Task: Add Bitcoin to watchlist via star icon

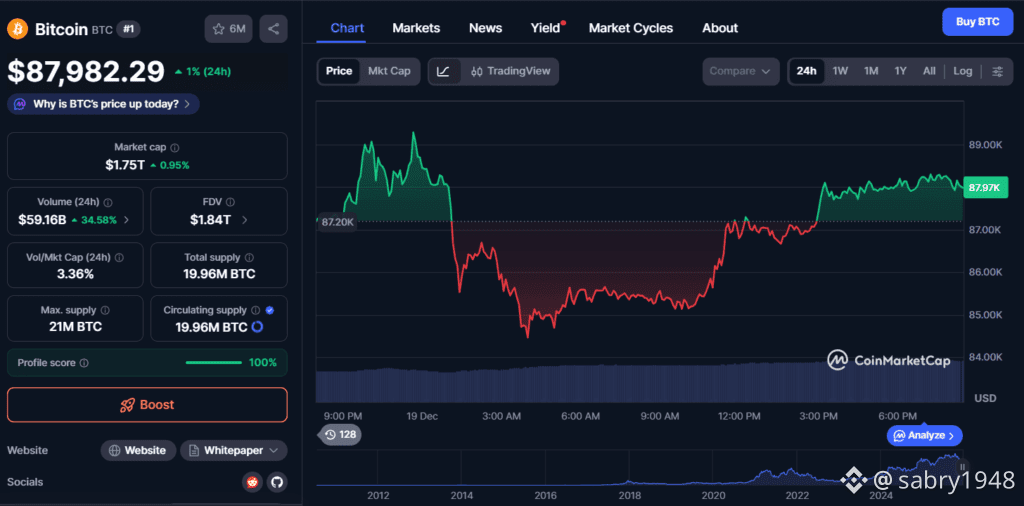Action: (229, 29)
